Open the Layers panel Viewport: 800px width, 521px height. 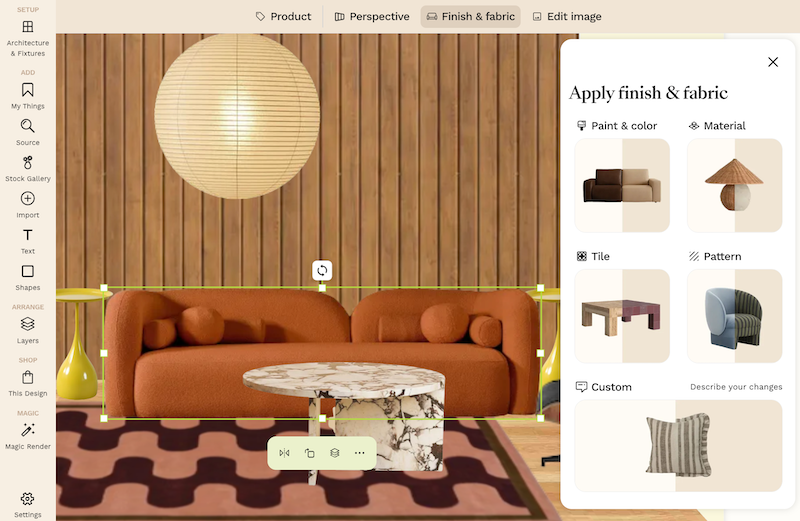28,330
